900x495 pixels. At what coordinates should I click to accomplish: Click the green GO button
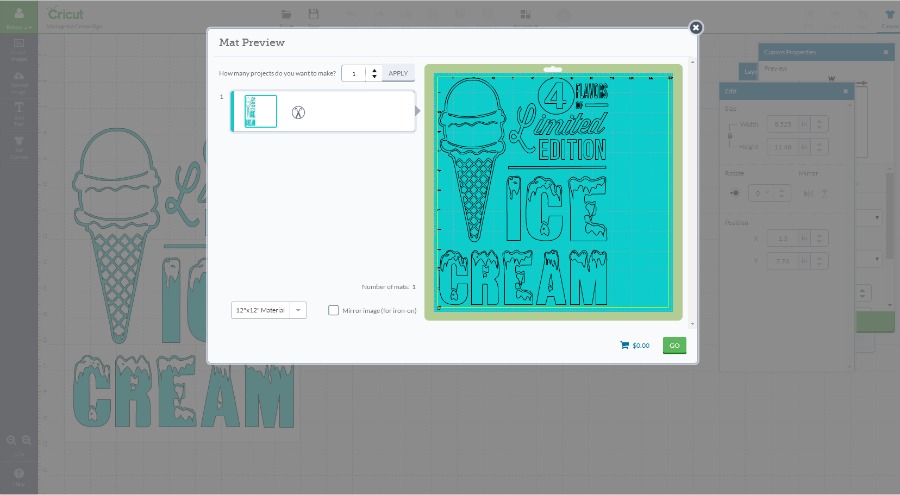(x=674, y=345)
